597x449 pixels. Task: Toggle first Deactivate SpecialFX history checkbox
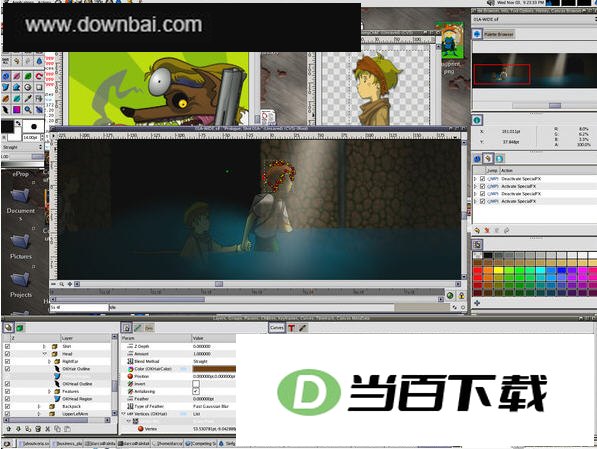(x=482, y=179)
